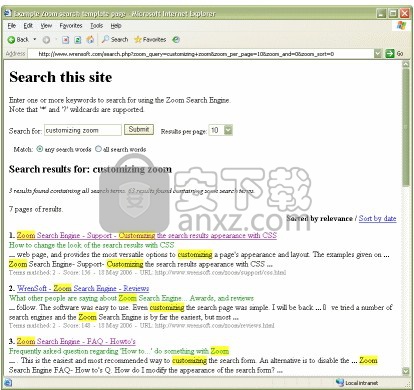Image resolution: width=414 pixels, height=390 pixels.
Task: Click the scrollbar down arrow
Action: tap(406, 370)
